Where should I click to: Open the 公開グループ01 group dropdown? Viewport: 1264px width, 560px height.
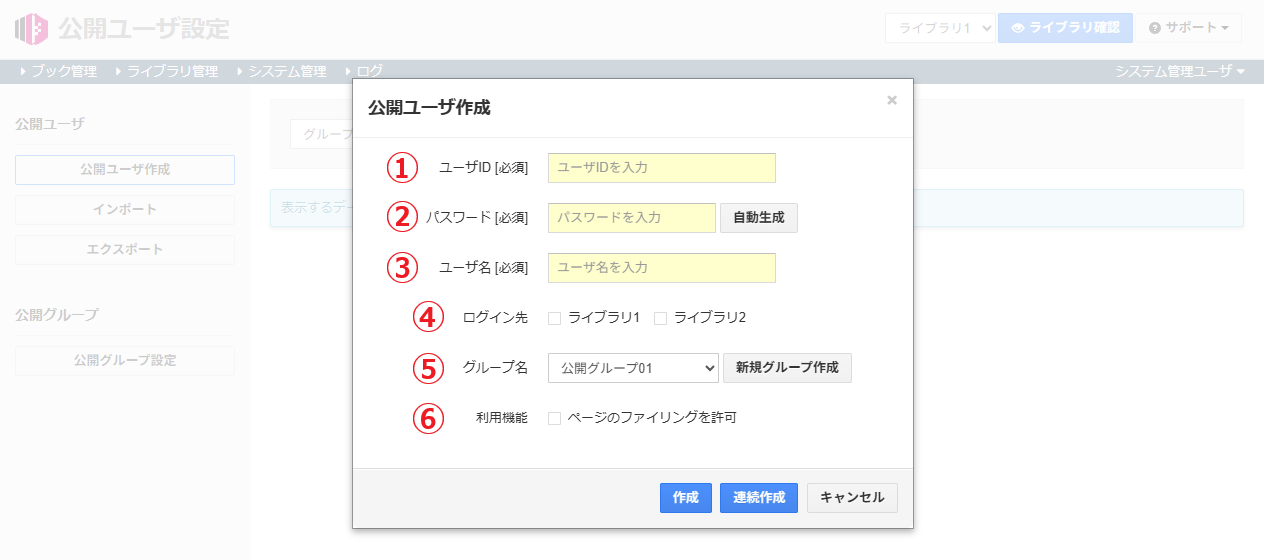633,368
